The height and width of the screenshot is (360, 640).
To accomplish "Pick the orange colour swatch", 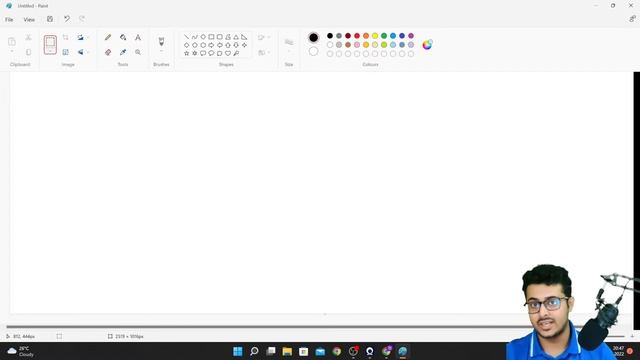I will 366,36.
